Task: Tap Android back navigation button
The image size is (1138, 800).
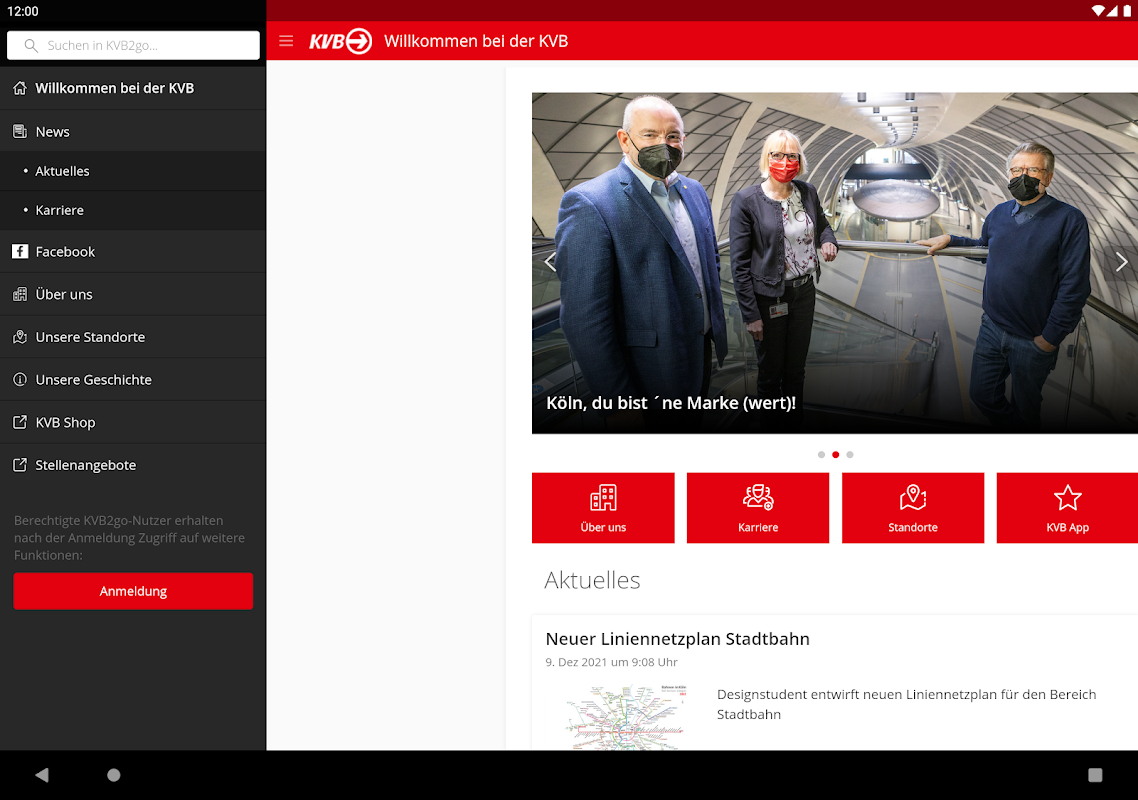Action: point(42,775)
